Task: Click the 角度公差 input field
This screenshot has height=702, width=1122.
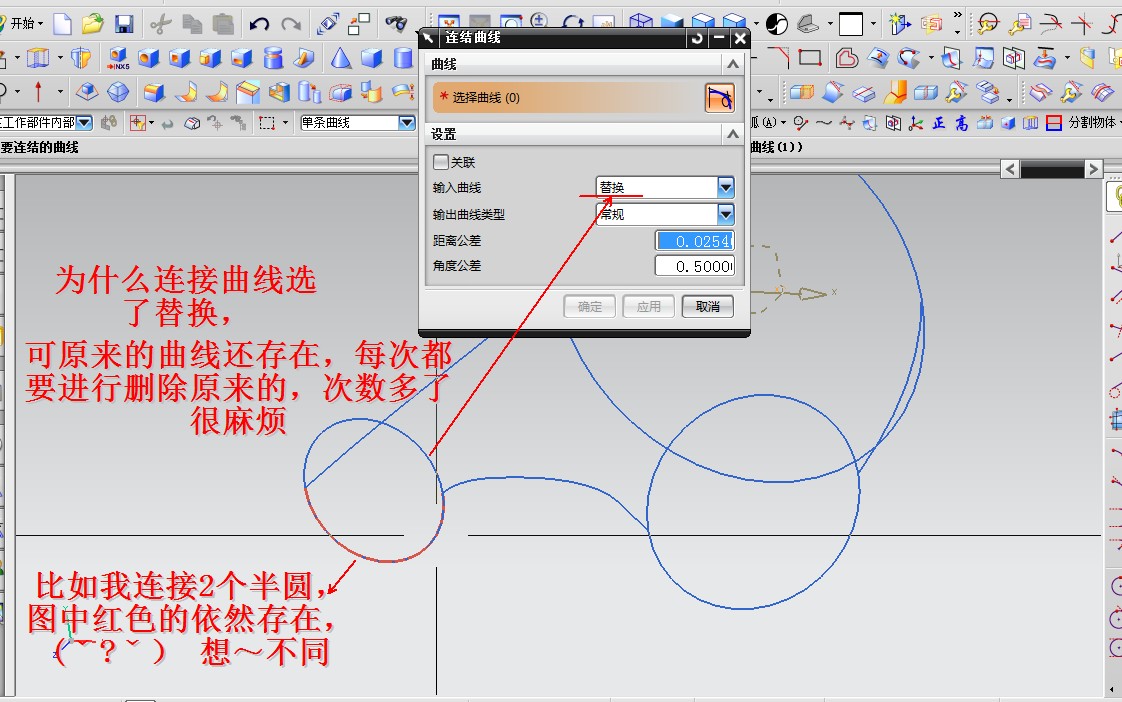Action: tap(695, 266)
